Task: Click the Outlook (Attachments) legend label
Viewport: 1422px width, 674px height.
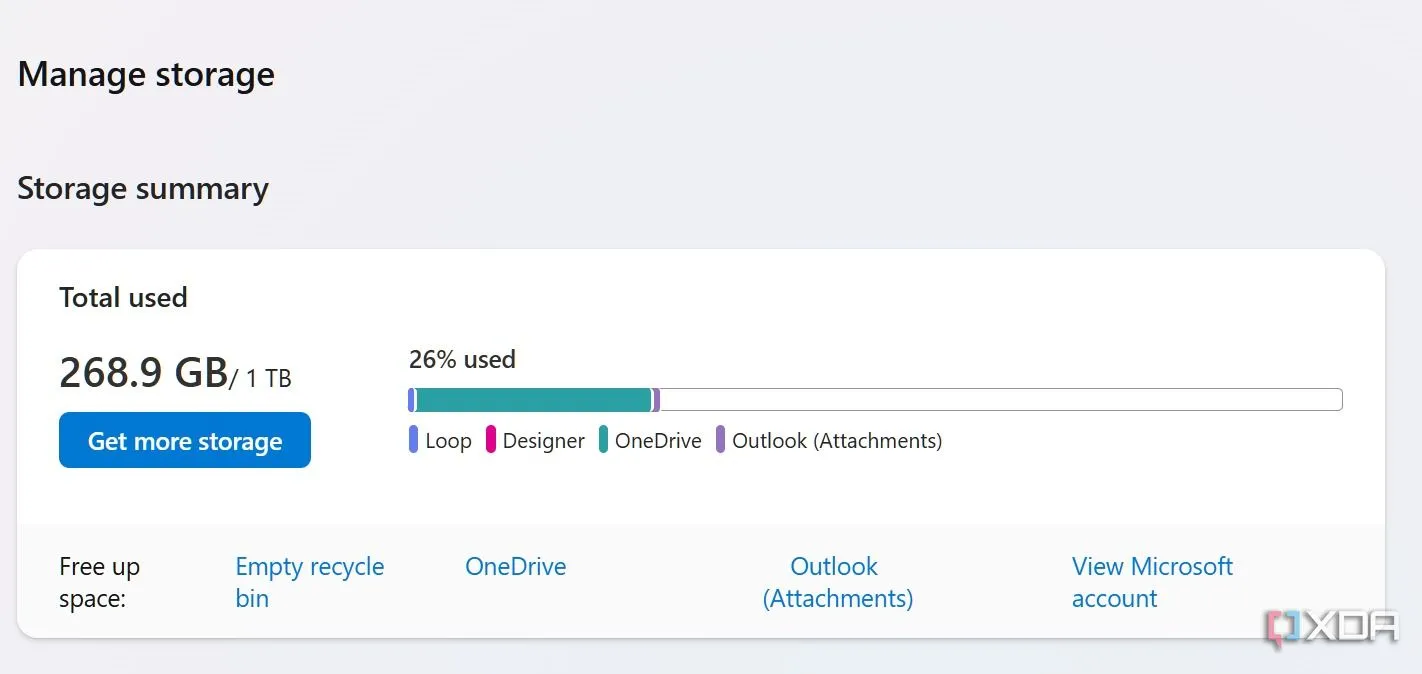Action: (x=837, y=441)
